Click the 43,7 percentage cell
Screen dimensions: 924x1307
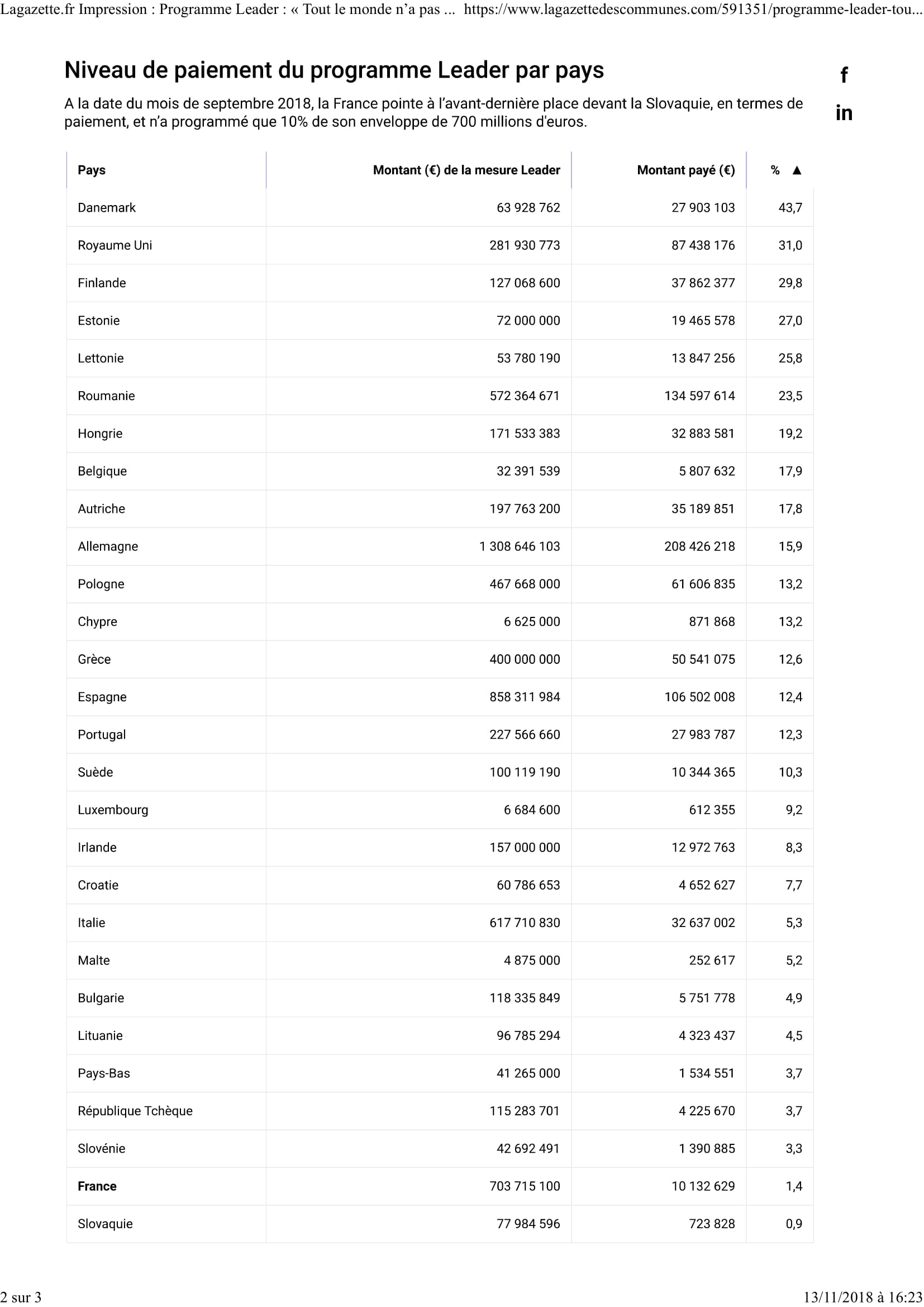pyautogui.click(x=790, y=208)
